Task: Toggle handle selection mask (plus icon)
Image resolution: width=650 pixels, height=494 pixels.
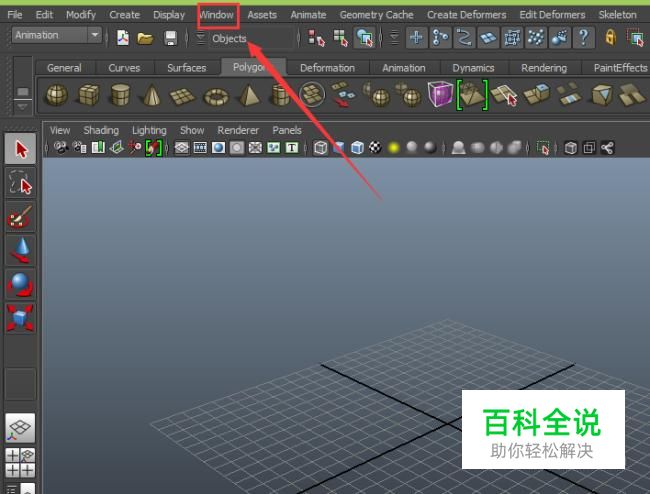Action: tap(416, 38)
